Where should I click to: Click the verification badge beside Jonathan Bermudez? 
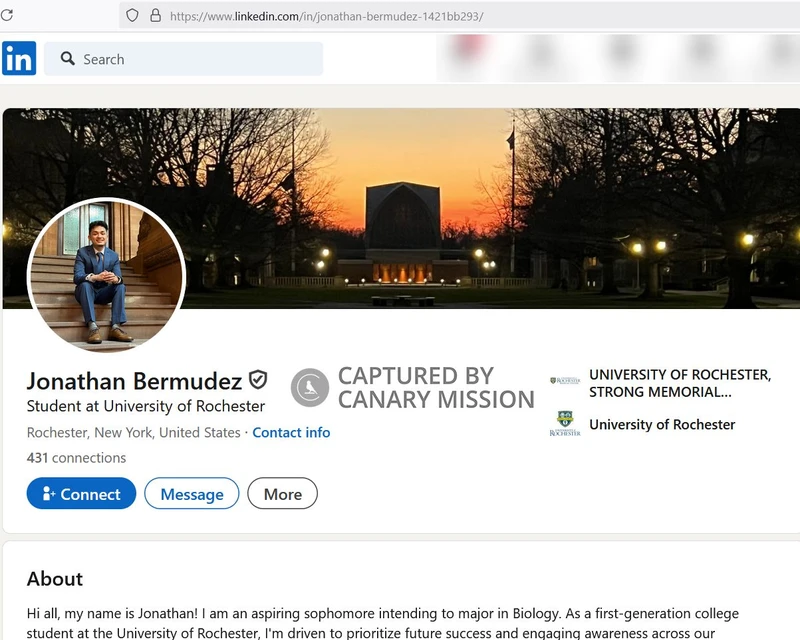point(258,380)
